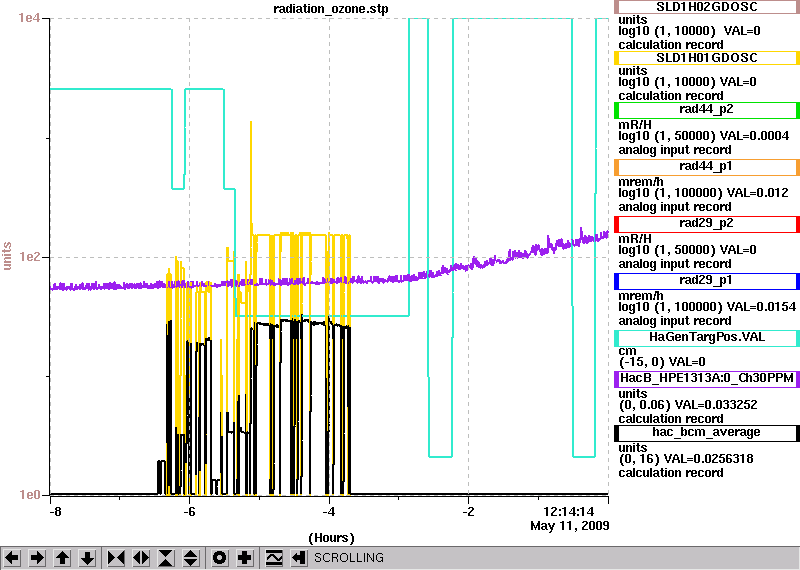The width and height of the screenshot is (800, 570).
Task: Compress the time axis with the inward-triangles icon
Action: (116, 558)
